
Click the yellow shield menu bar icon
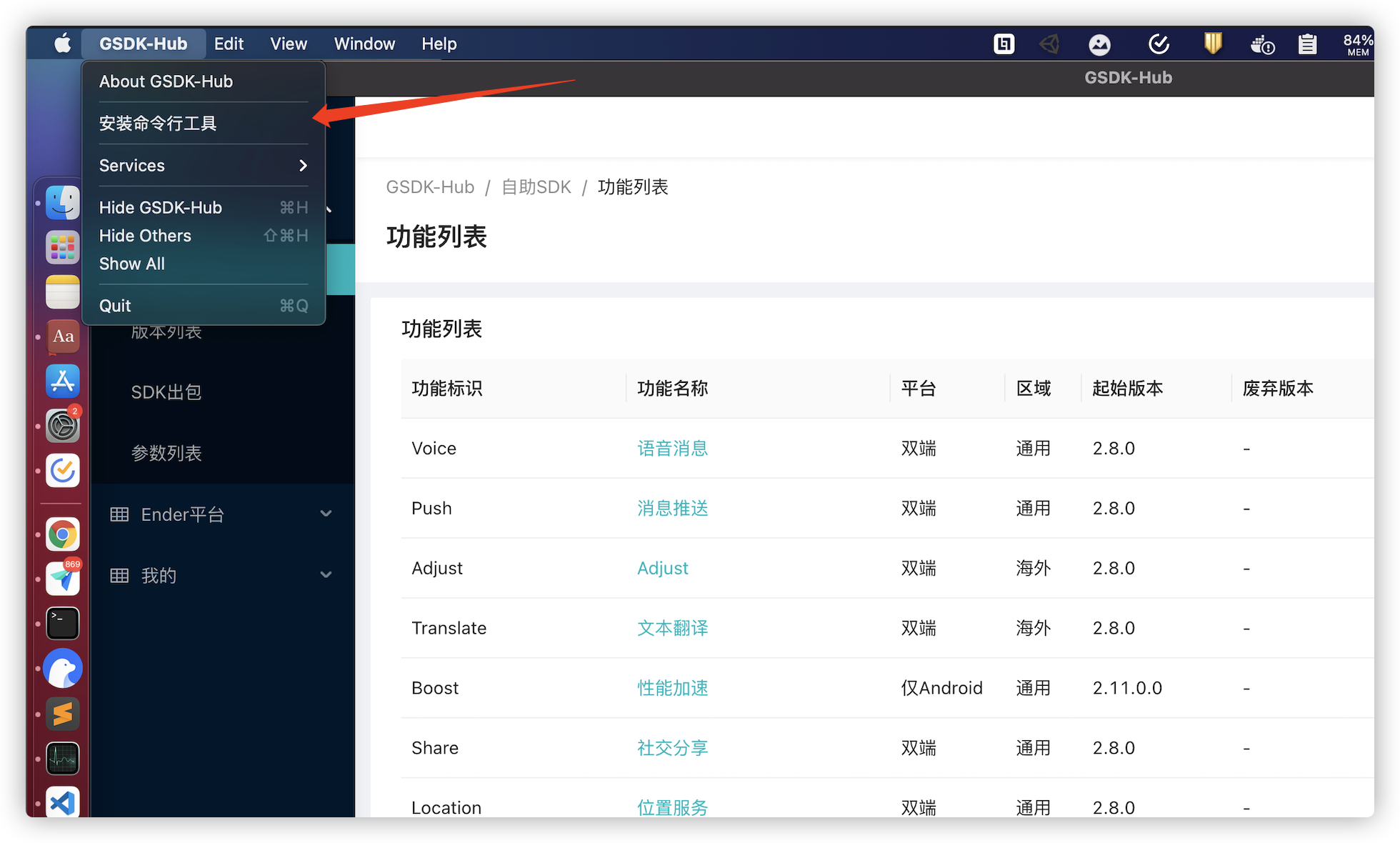click(x=1213, y=44)
